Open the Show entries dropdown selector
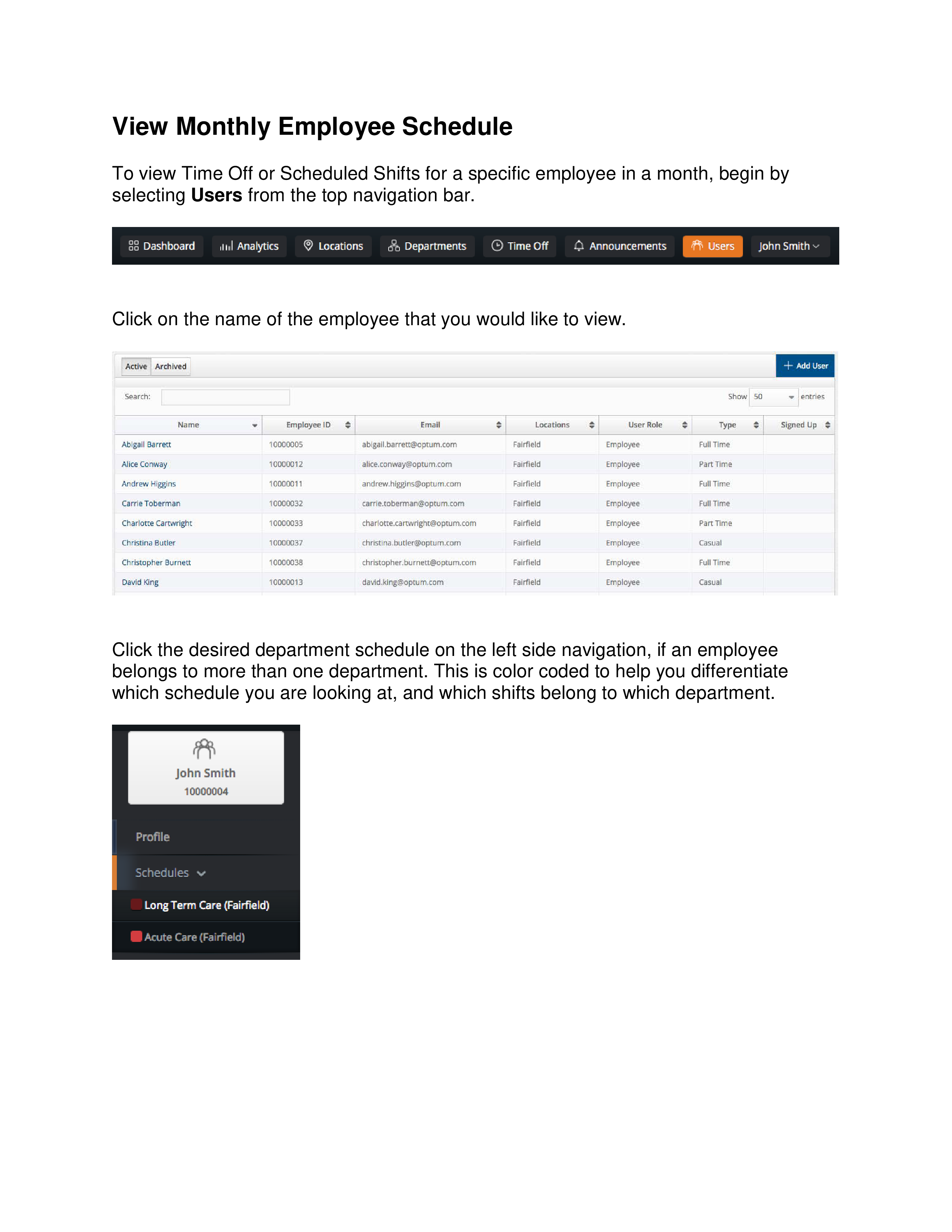 [775, 396]
